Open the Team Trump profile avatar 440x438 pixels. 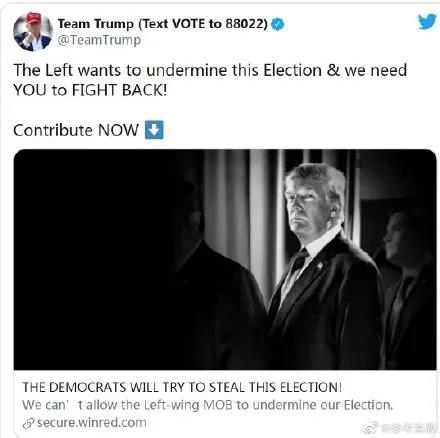(33, 32)
